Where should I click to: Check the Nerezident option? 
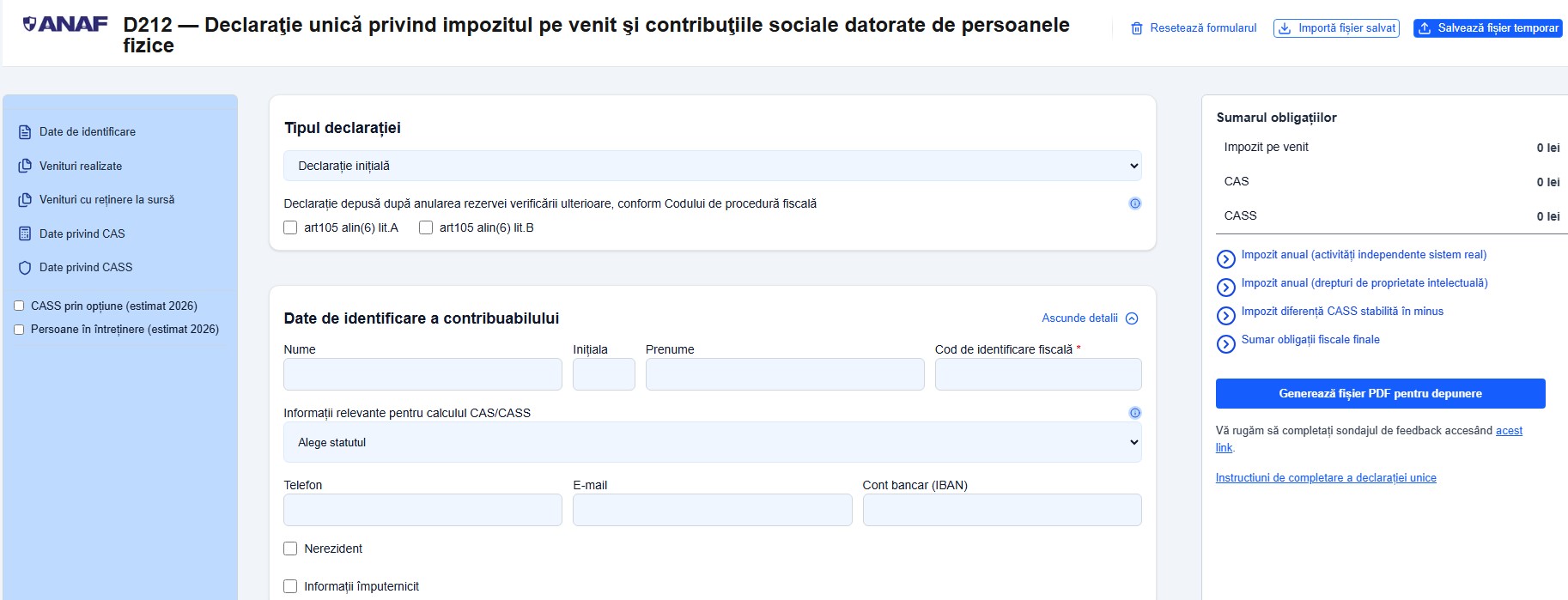[289, 548]
